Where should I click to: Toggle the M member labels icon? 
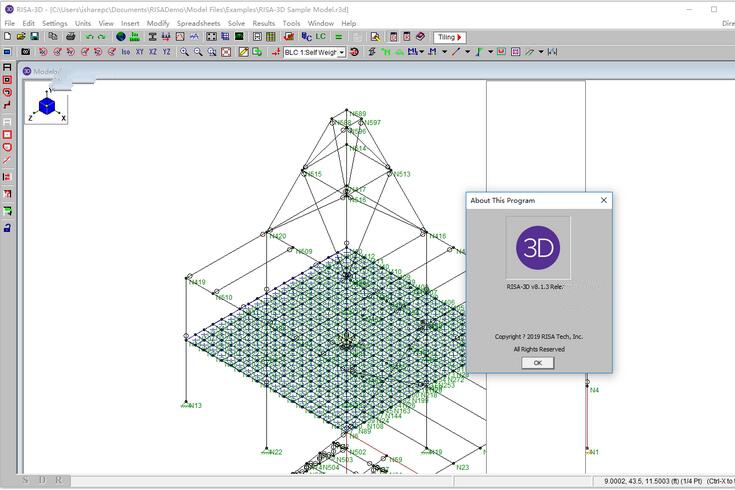click(x=432, y=52)
